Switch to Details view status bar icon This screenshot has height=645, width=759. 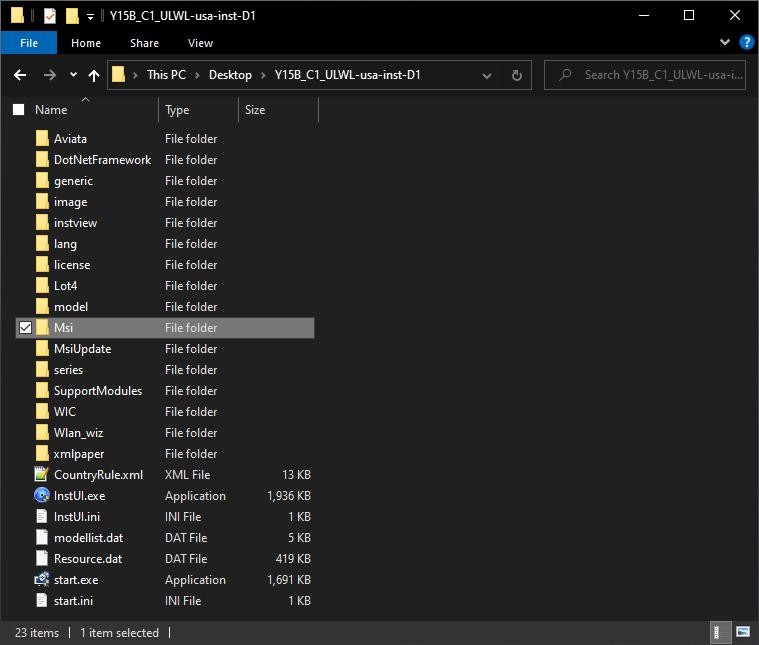click(720, 632)
